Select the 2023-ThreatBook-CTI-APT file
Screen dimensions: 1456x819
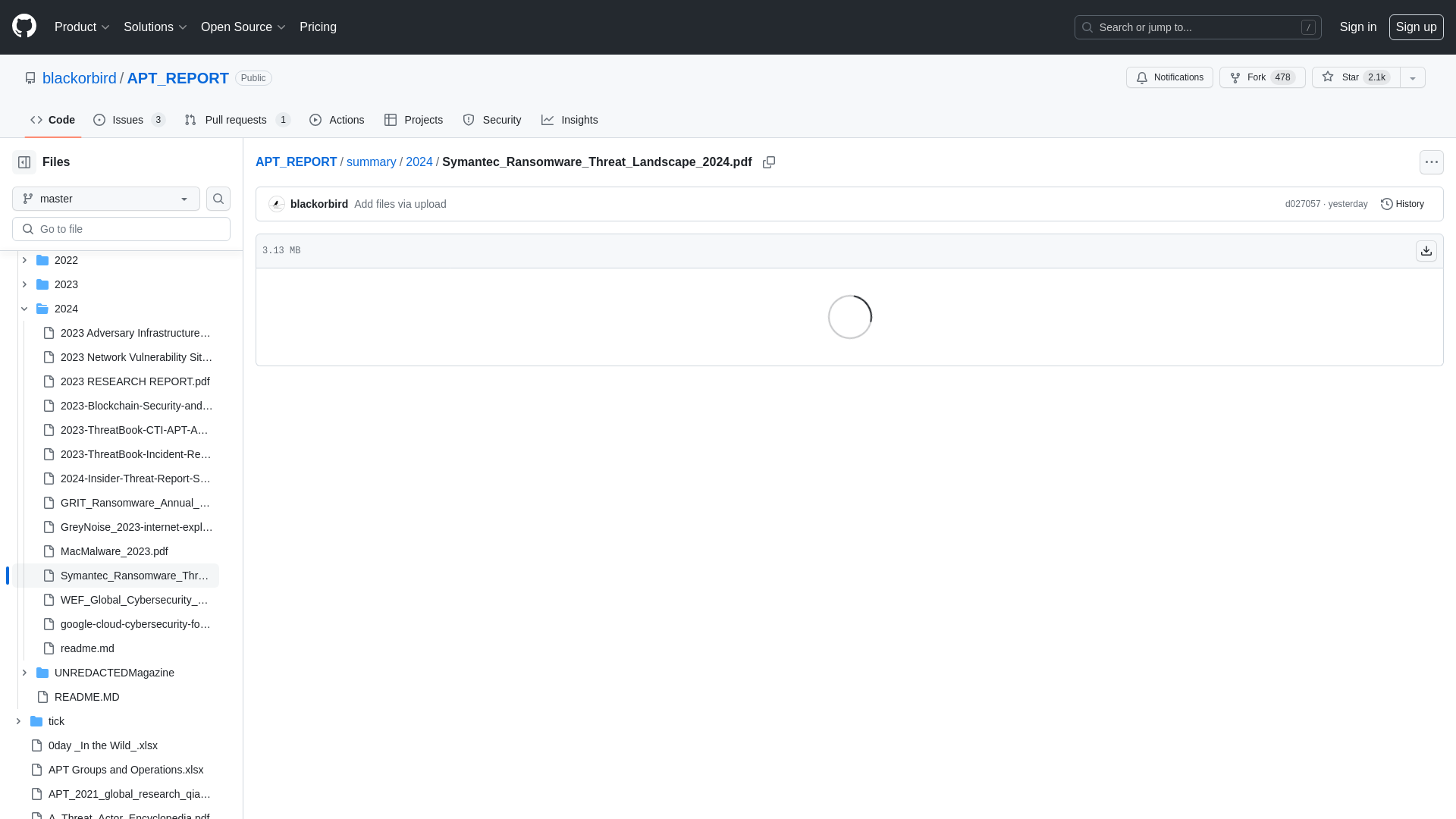click(135, 430)
